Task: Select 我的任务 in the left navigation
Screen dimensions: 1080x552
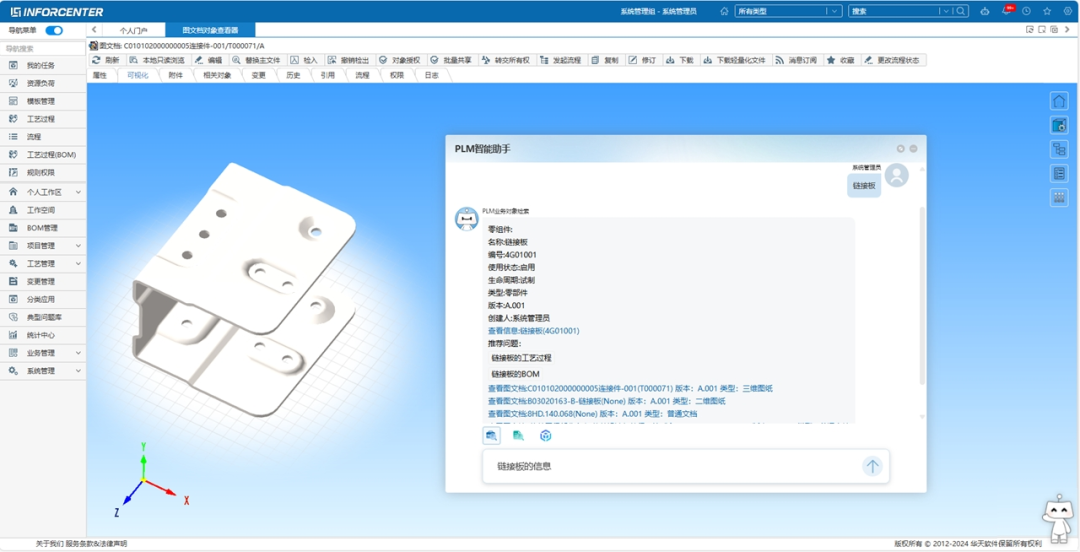Action: (x=43, y=65)
